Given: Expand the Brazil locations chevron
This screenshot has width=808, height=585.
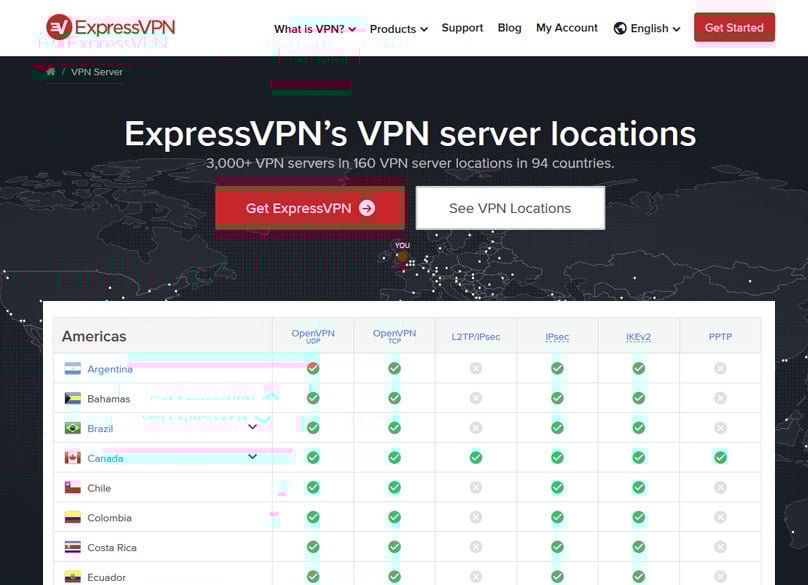Looking at the screenshot, I should click(x=252, y=427).
